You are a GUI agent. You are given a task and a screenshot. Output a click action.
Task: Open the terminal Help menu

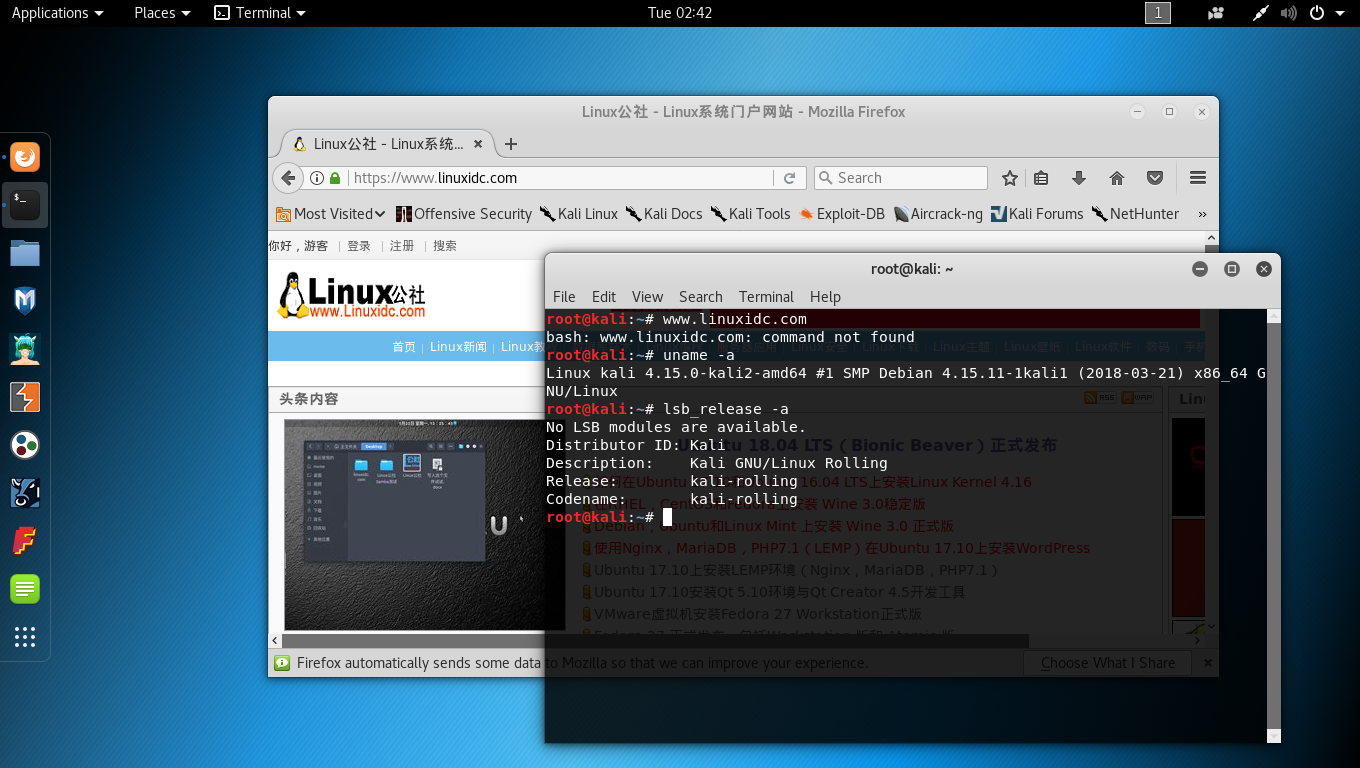tap(825, 297)
